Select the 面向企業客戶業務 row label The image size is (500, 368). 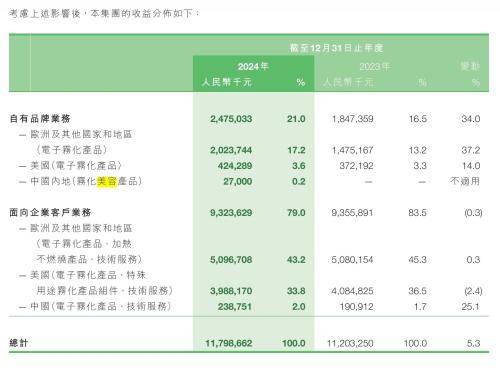coord(50,212)
